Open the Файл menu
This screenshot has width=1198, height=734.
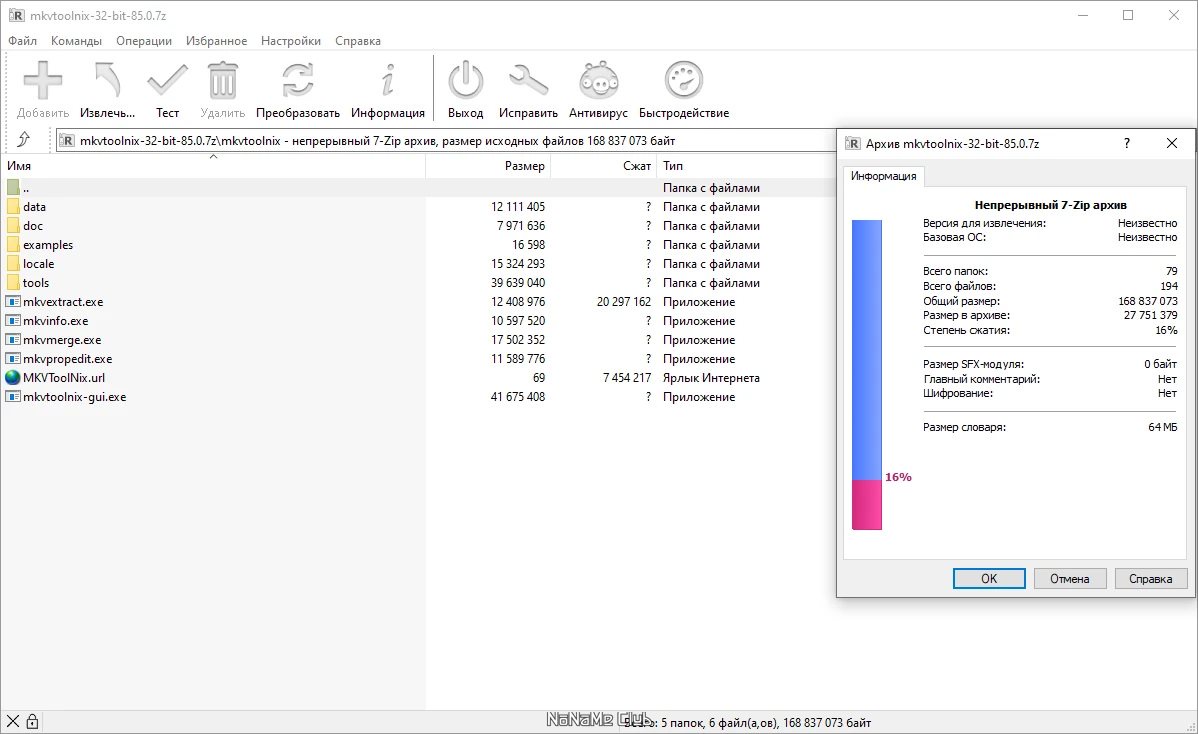[22, 41]
